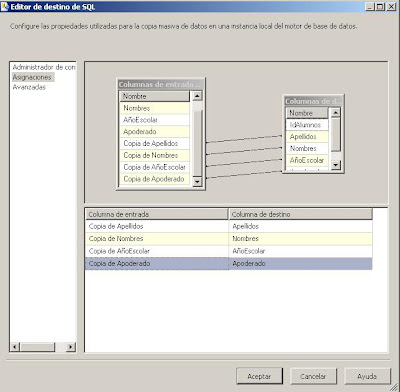Click left pane horizontal scrollbar thumb
This screenshot has width=400, height=392.
pyautogui.click(x=37, y=347)
